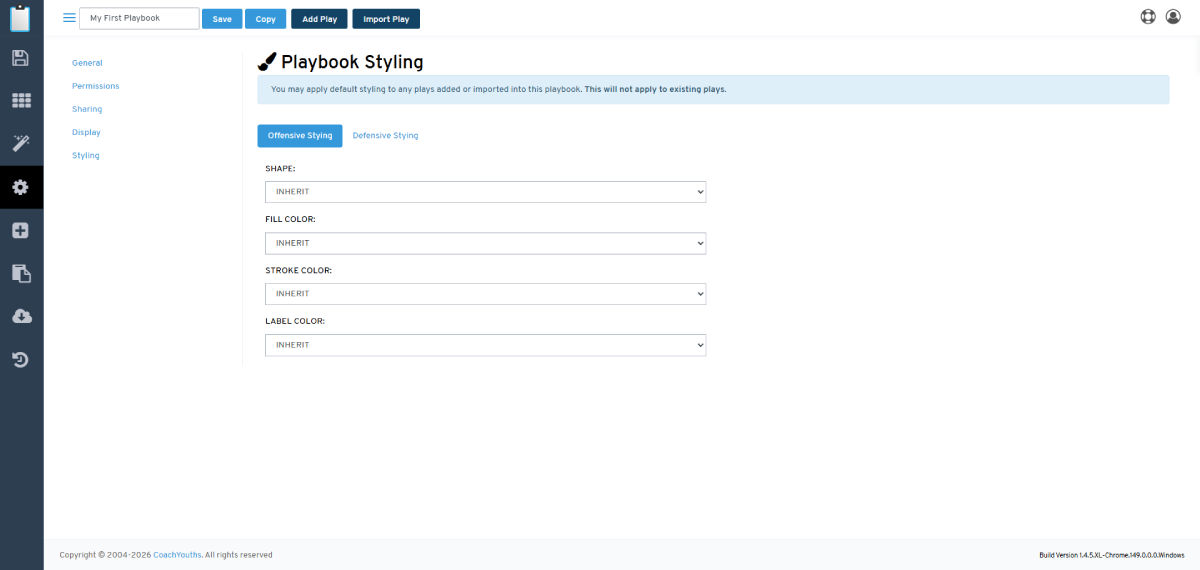Open the CoachYouths footer link
This screenshot has width=1200, height=570.
point(177,555)
